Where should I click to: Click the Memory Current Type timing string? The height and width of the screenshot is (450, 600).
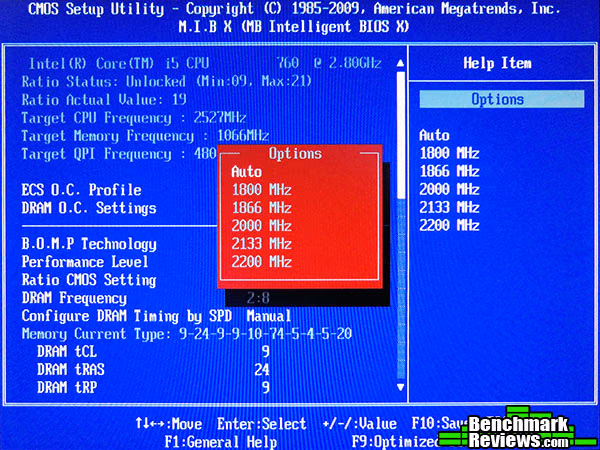pyautogui.click(x=266, y=334)
